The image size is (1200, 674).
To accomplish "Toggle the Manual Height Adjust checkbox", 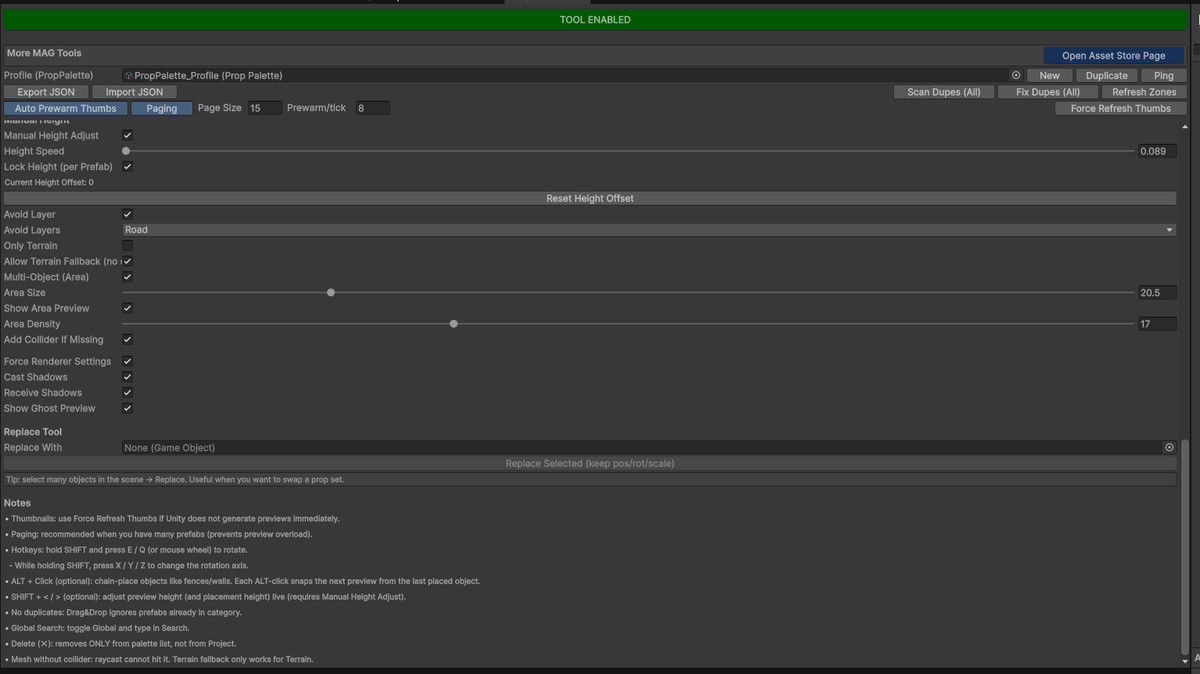I will (127, 135).
